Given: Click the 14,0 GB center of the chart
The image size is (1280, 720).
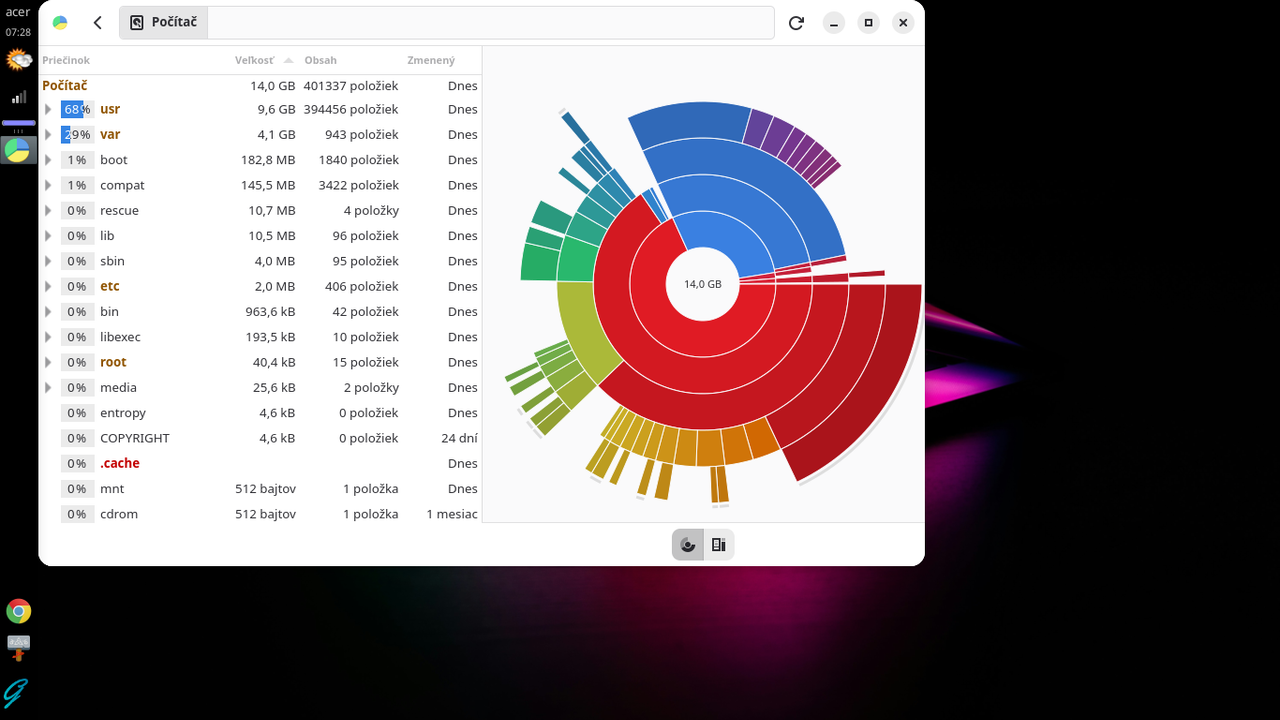Looking at the screenshot, I should coord(702,284).
